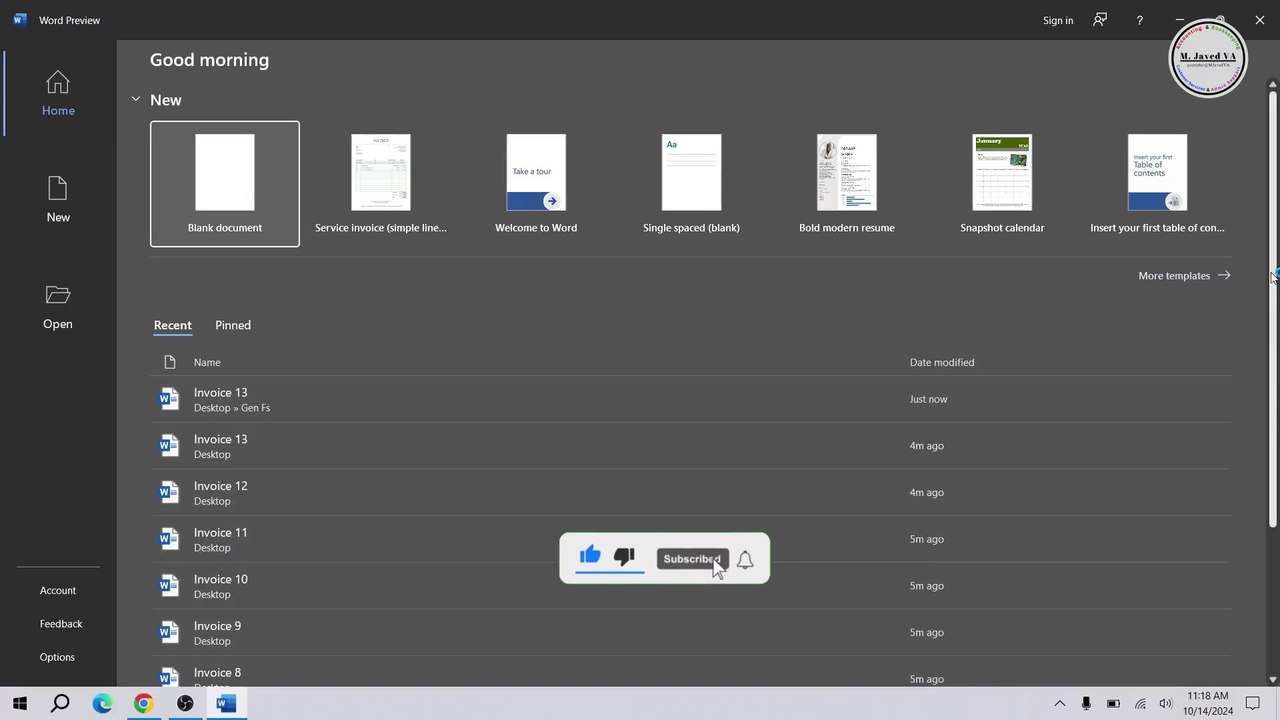Image resolution: width=1280 pixels, height=720 pixels.
Task: Click the microphone tray icon
Action: tap(1086, 704)
